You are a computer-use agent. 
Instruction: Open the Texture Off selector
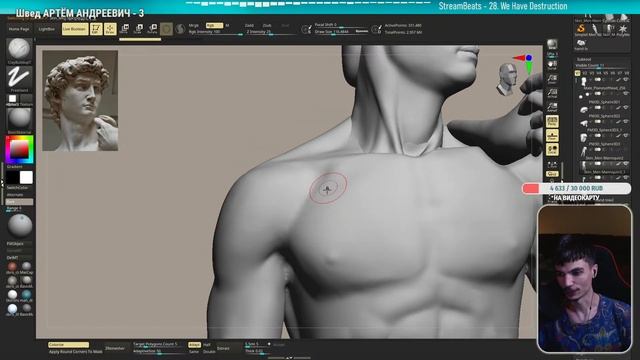(26, 99)
